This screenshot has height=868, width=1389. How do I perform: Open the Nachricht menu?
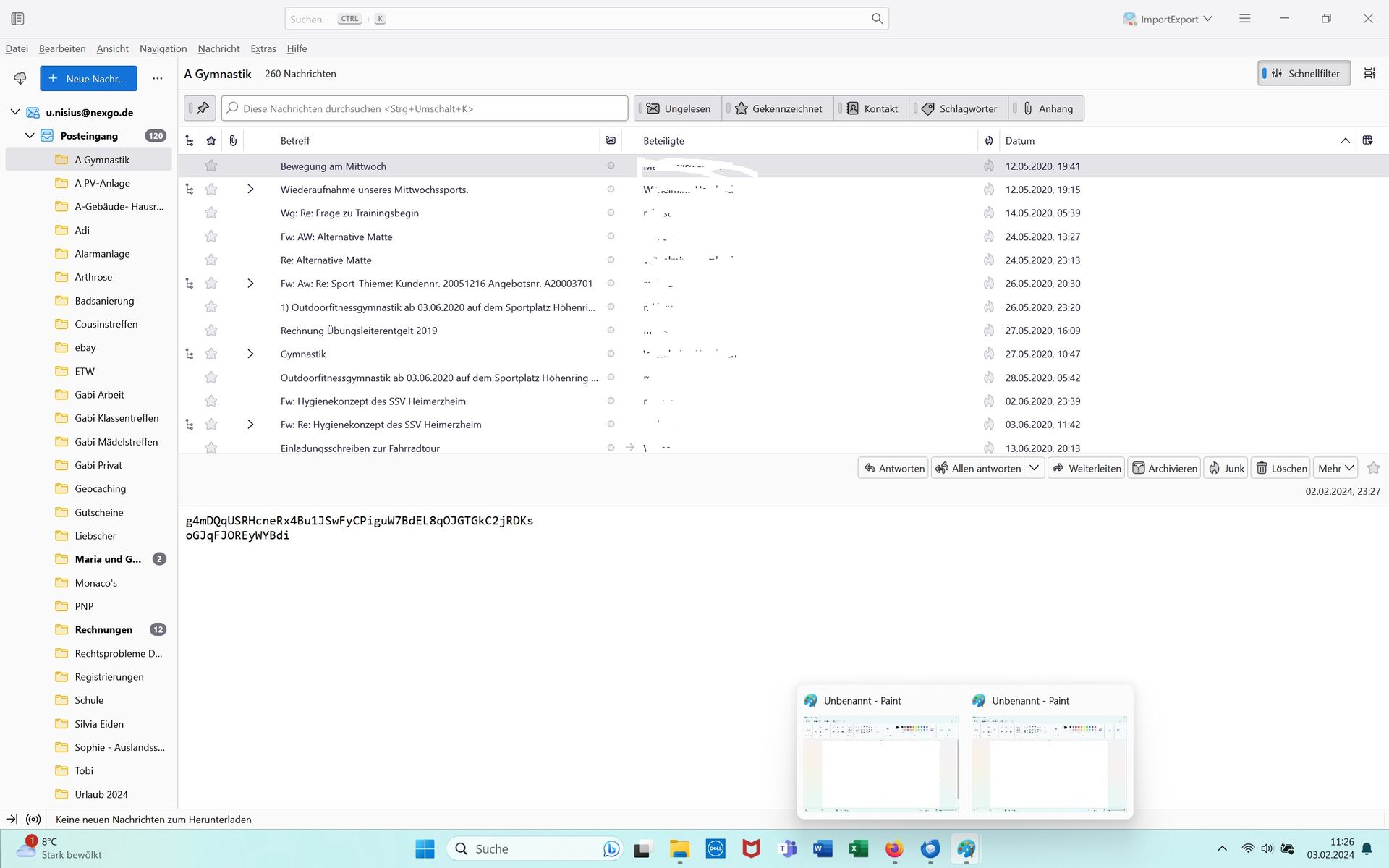[218, 48]
